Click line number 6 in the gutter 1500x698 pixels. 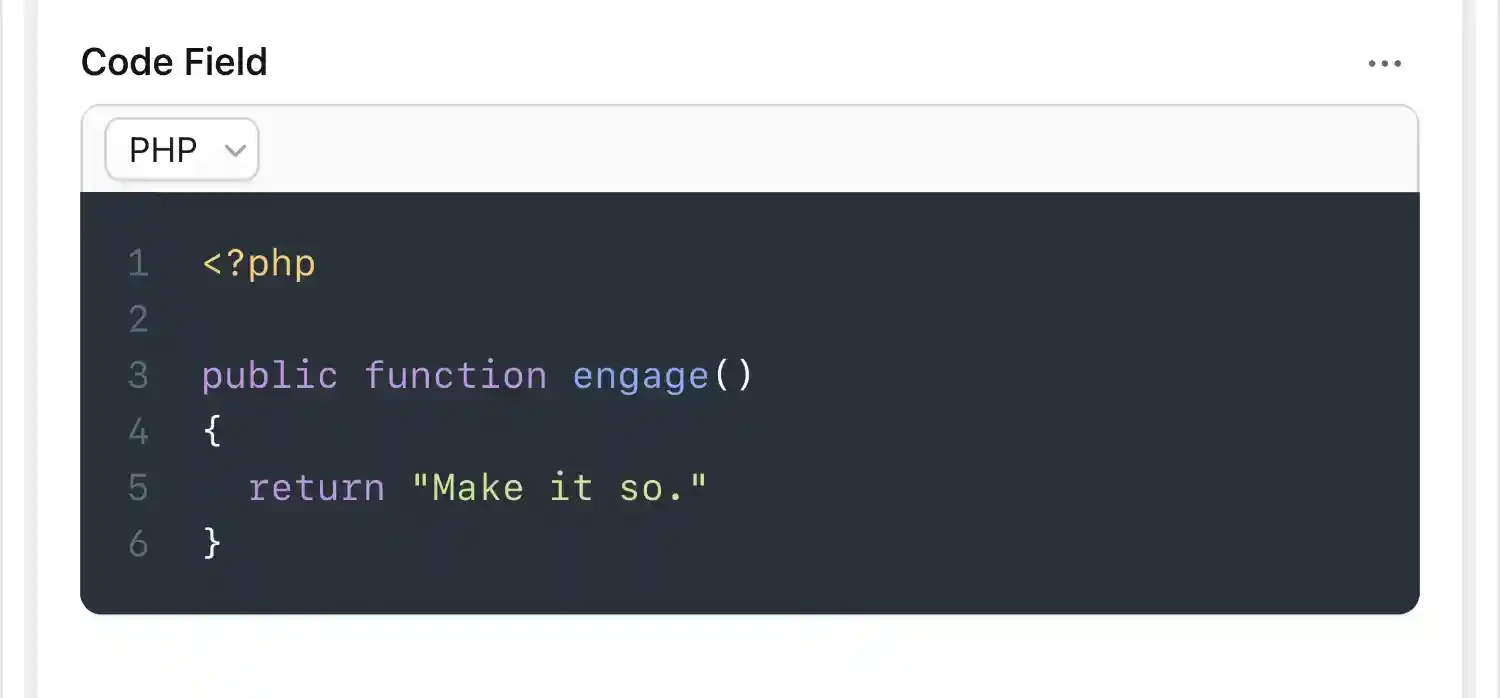pyautogui.click(x=138, y=544)
